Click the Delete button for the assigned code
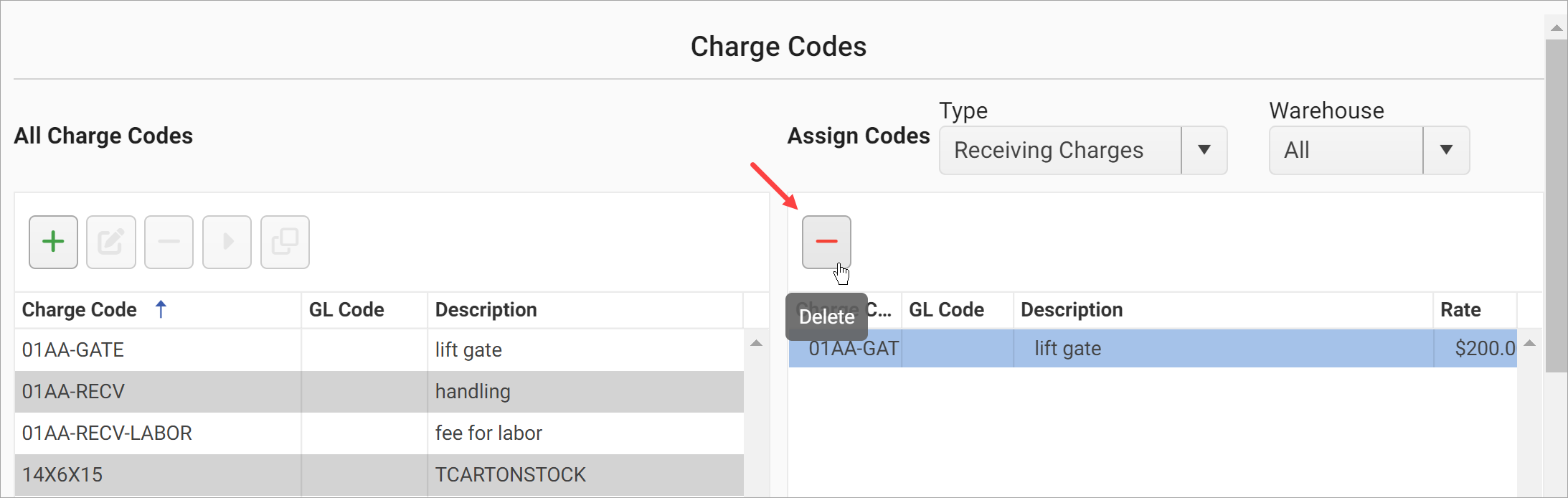The width and height of the screenshot is (1568, 498). click(826, 242)
